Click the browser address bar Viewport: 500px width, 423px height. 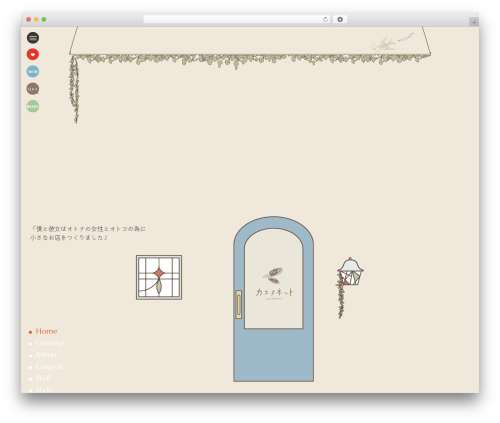(236, 19)
